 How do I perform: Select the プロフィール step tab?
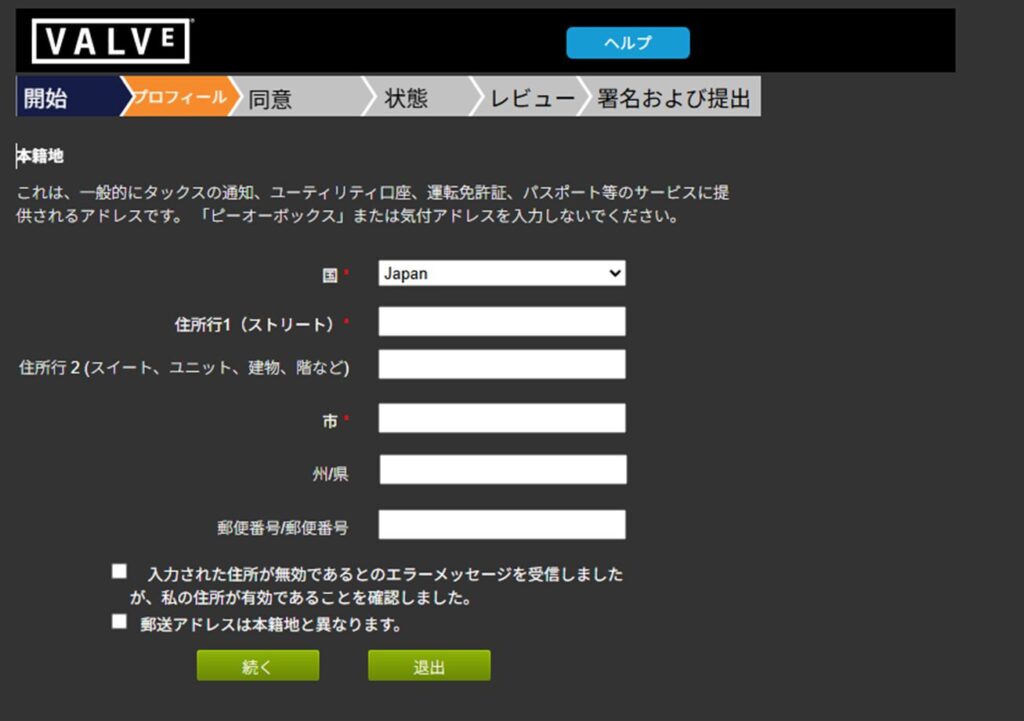coord(180,97)
